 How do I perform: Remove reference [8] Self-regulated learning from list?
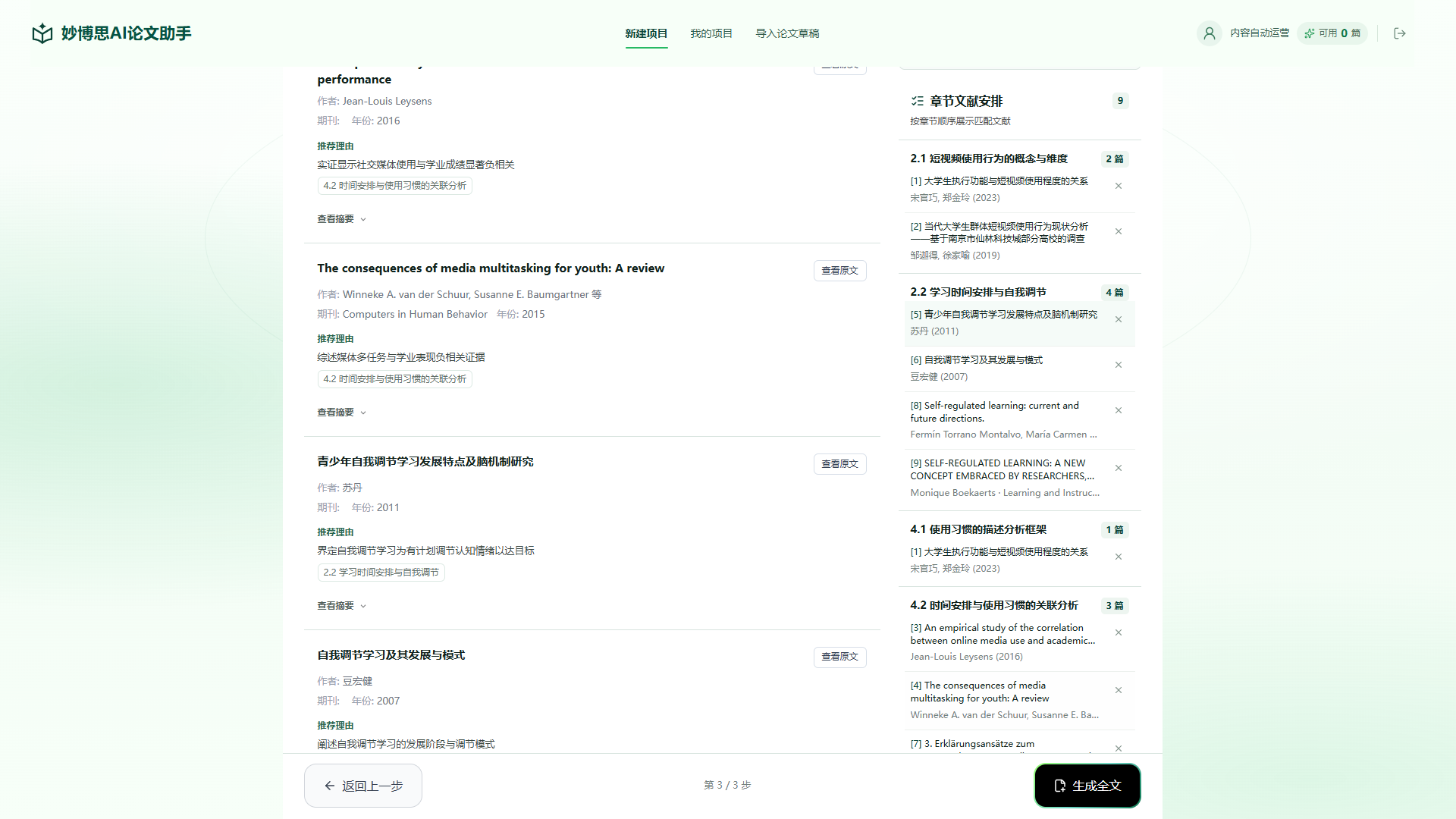click(x=1119, y=411)
